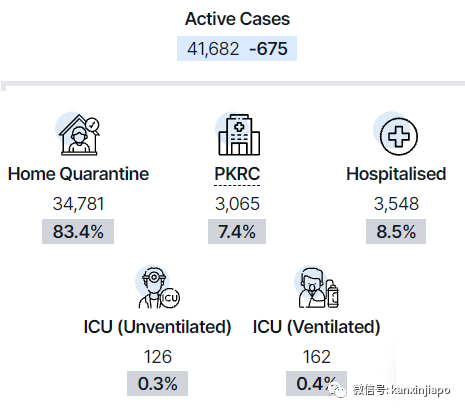Click the Home Quarantine house icon
This screenshot has height=411, width=465.
[78, 134]
